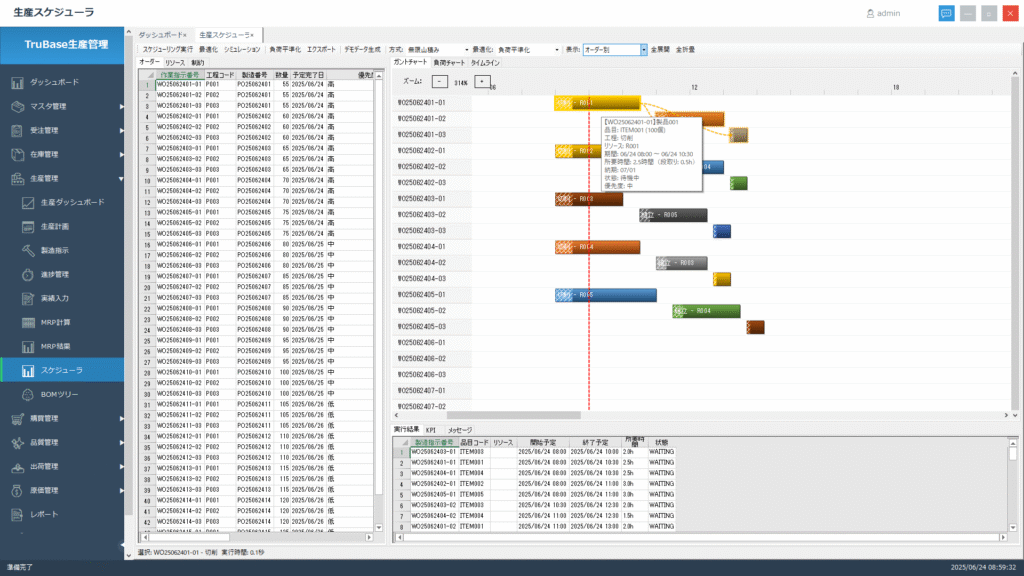Switch to the KPI results tab
This screenshot has height=576, width=1024.
[431, 430]
